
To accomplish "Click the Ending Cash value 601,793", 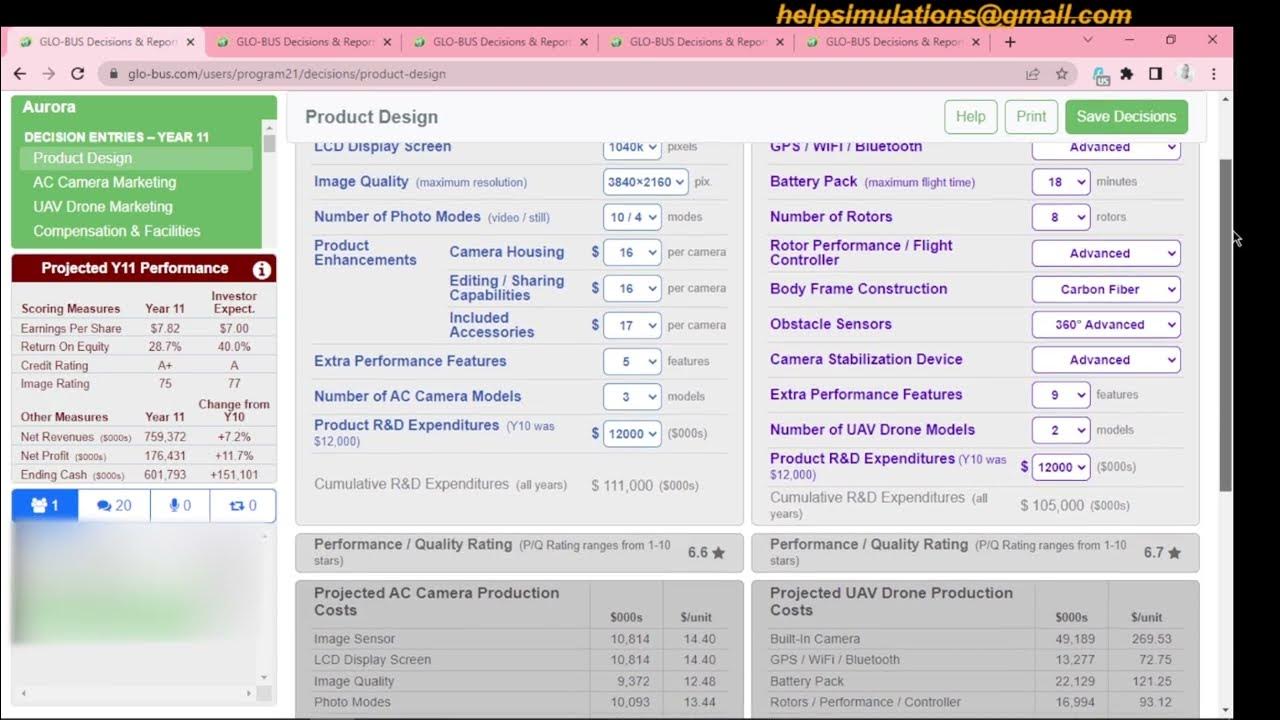I will pos(165,475).
